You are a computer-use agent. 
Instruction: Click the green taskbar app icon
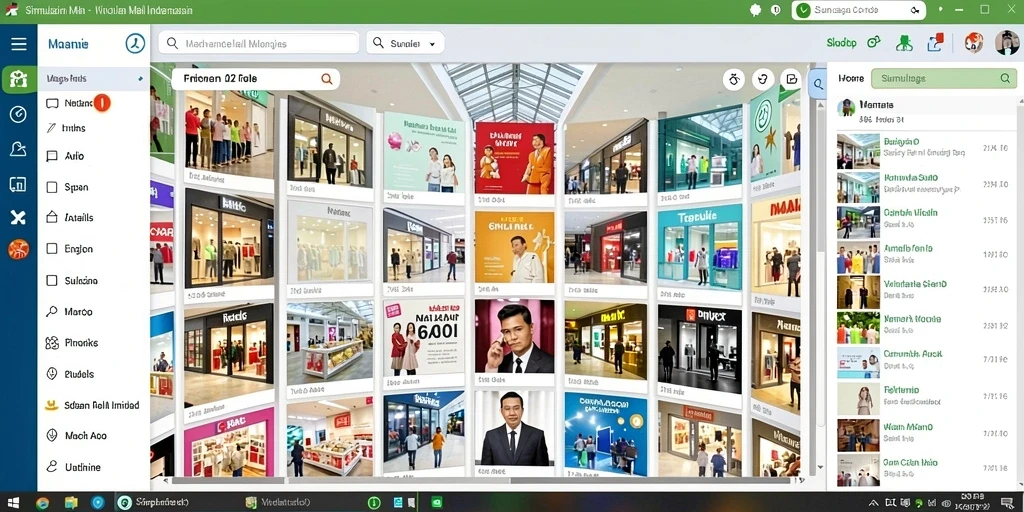coord(437,503)
